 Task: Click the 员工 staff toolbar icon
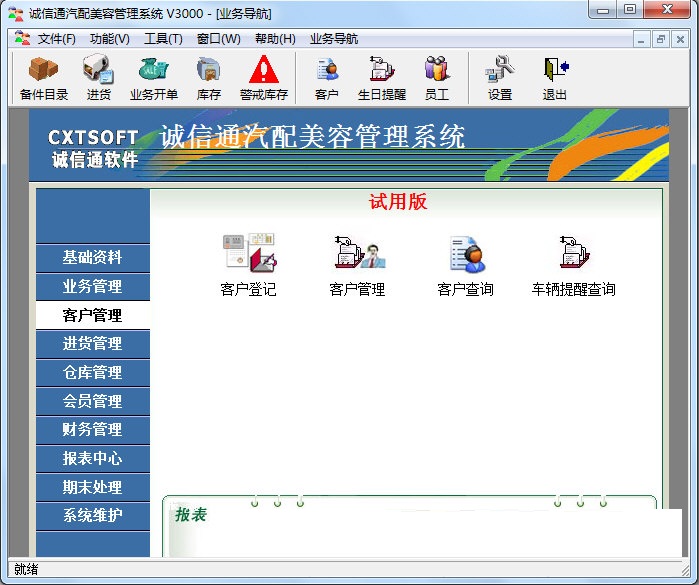tap(437, 78)
